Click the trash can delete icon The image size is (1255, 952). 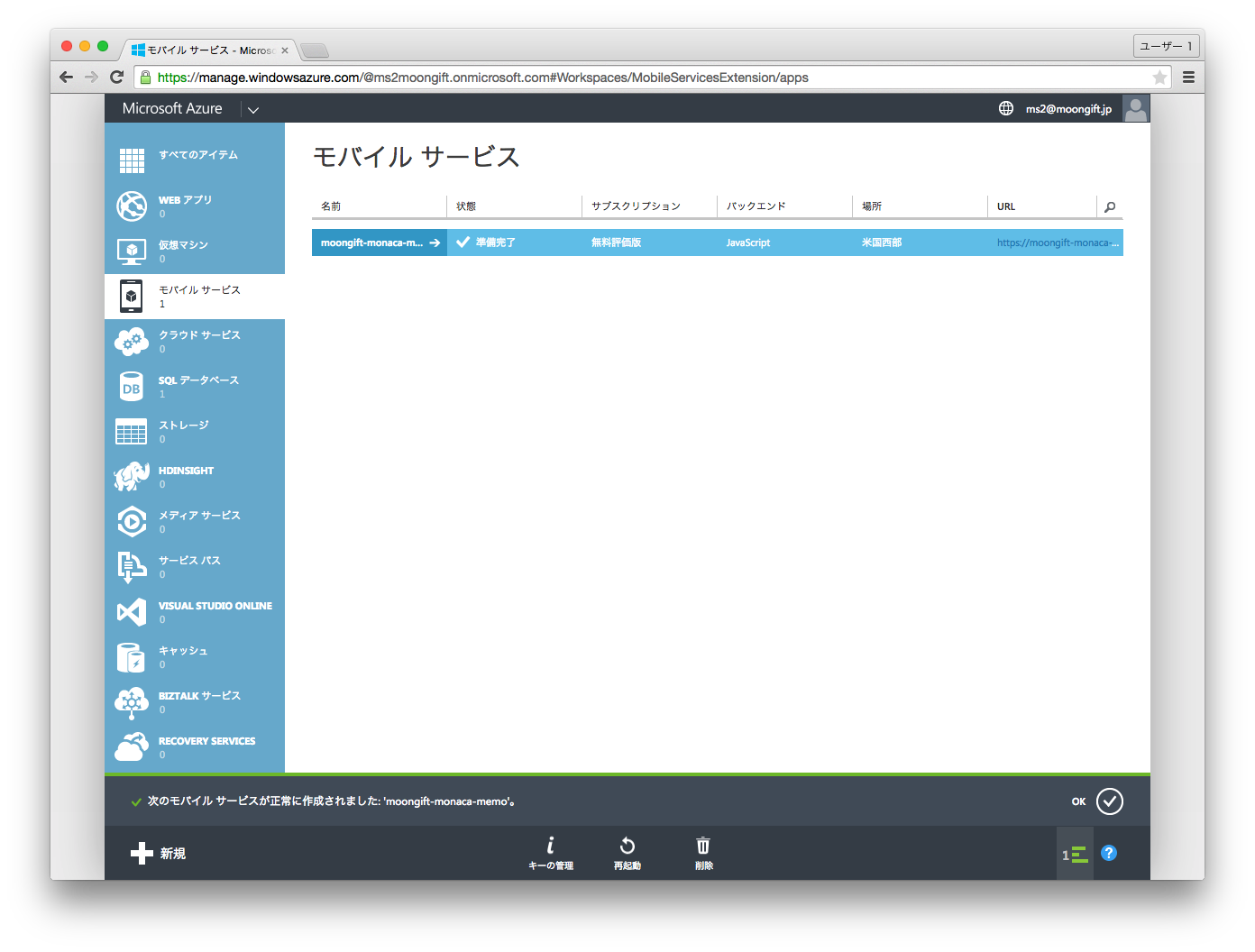(703, 847)
